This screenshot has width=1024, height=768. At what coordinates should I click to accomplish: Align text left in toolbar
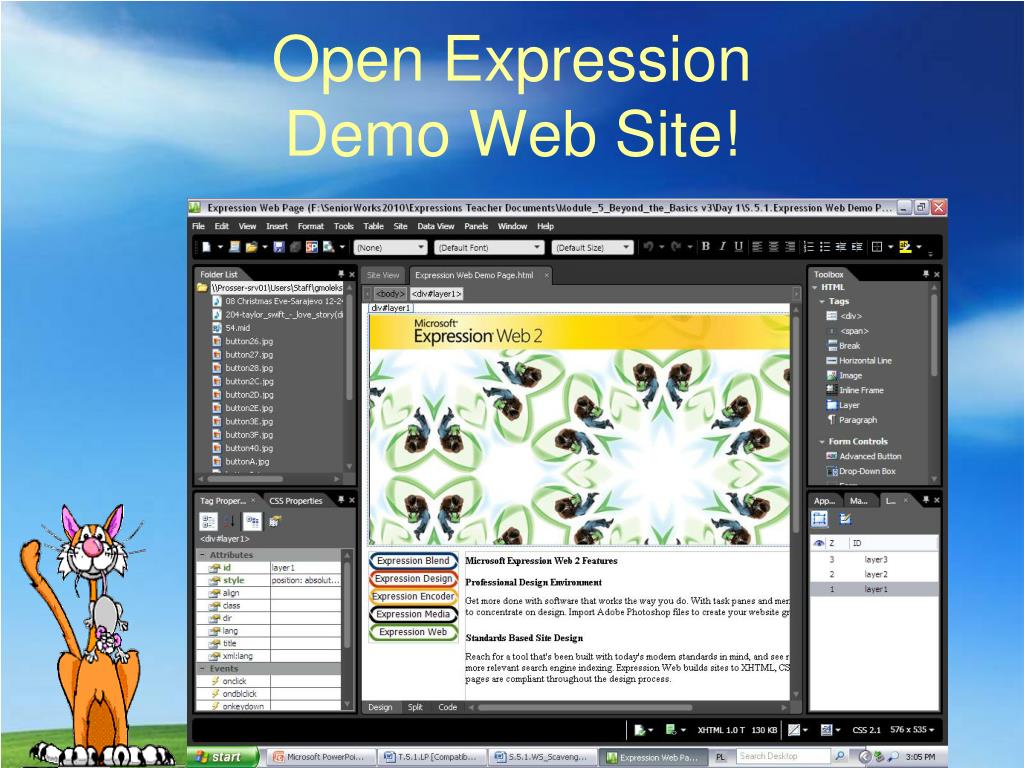tap(758, 247)
